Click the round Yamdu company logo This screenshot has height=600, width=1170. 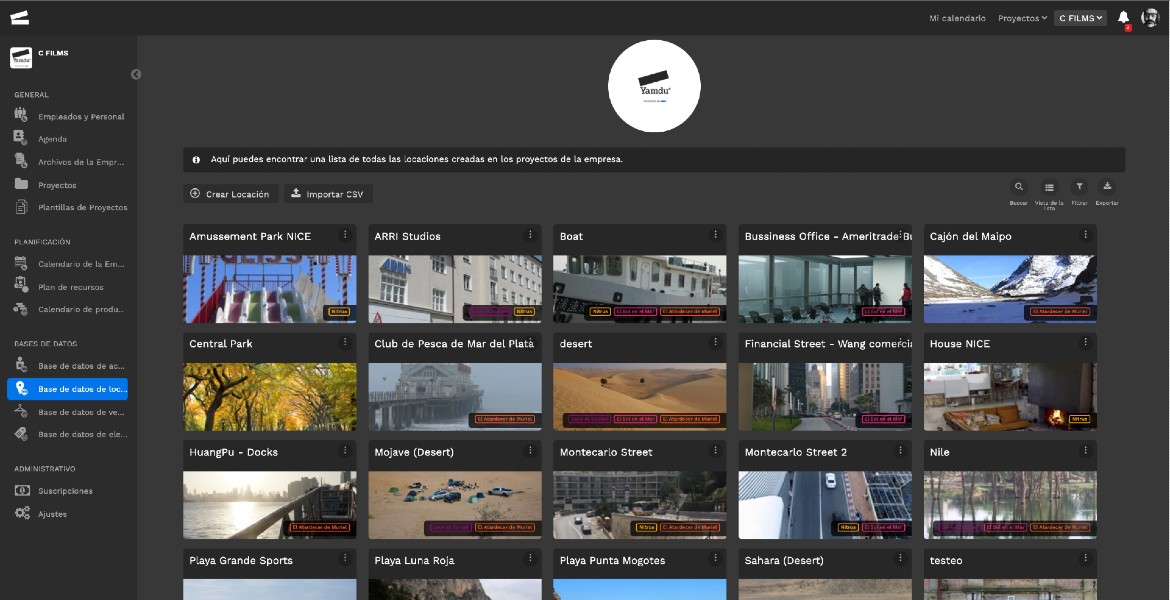[654, 86]
